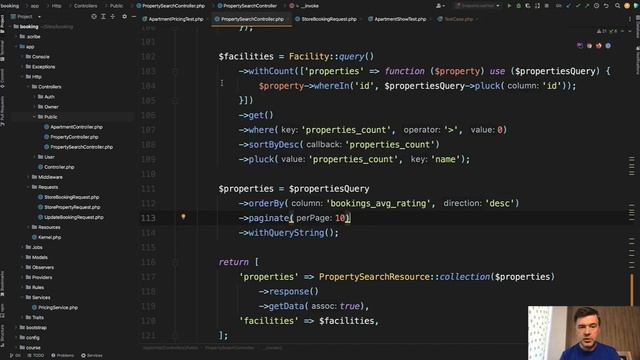Click the fold marker on line 103

click(175, 71)
